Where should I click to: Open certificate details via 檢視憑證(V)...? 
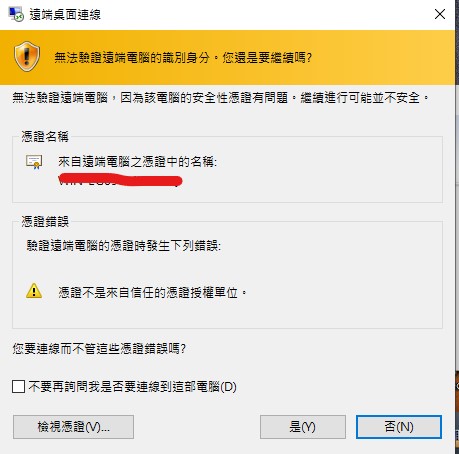pyautogui.click(x=73, y=427)
